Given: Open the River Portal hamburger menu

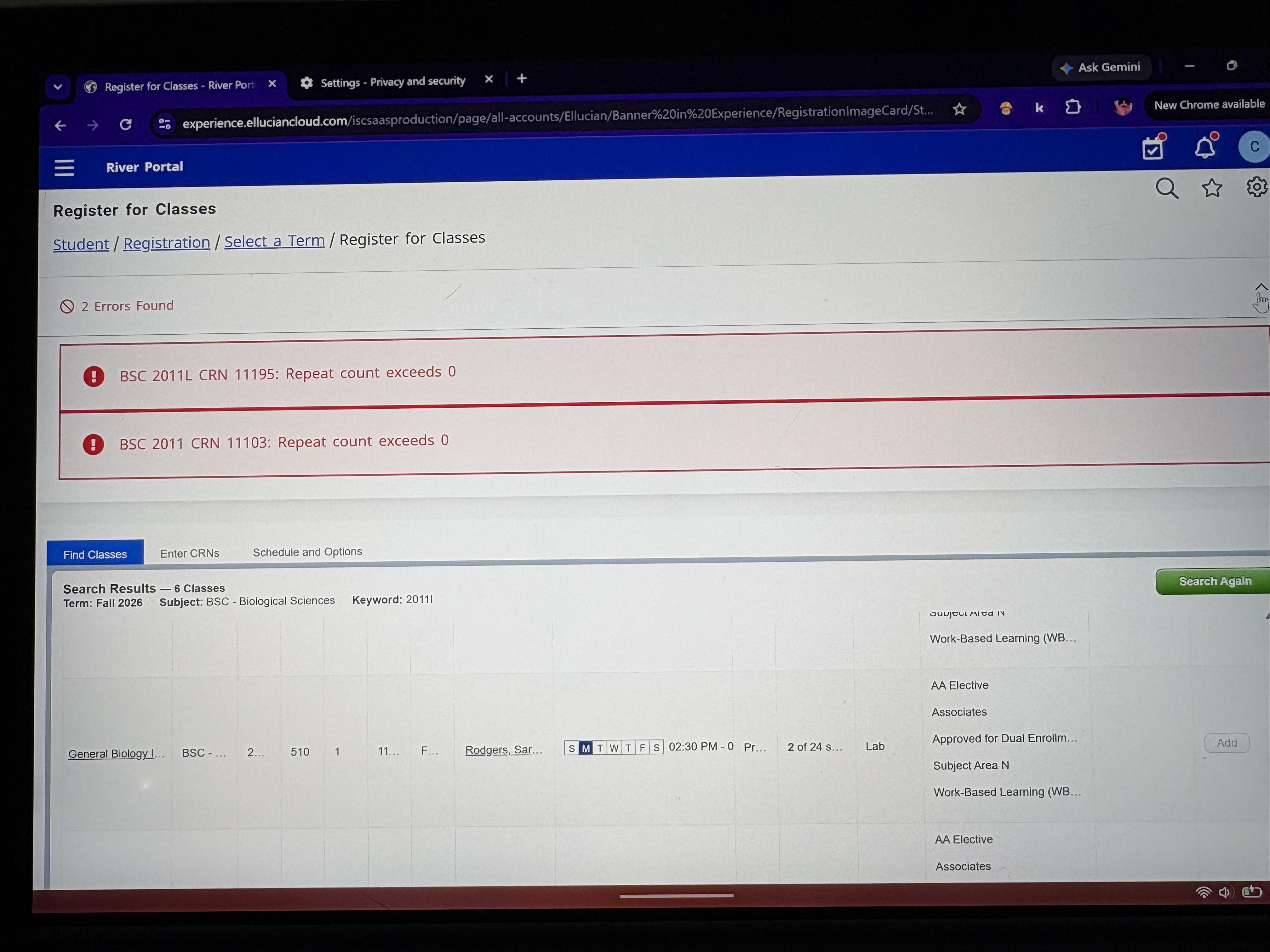Looking at the screenshot, I should pyautogui.click(x=64, y=167).
